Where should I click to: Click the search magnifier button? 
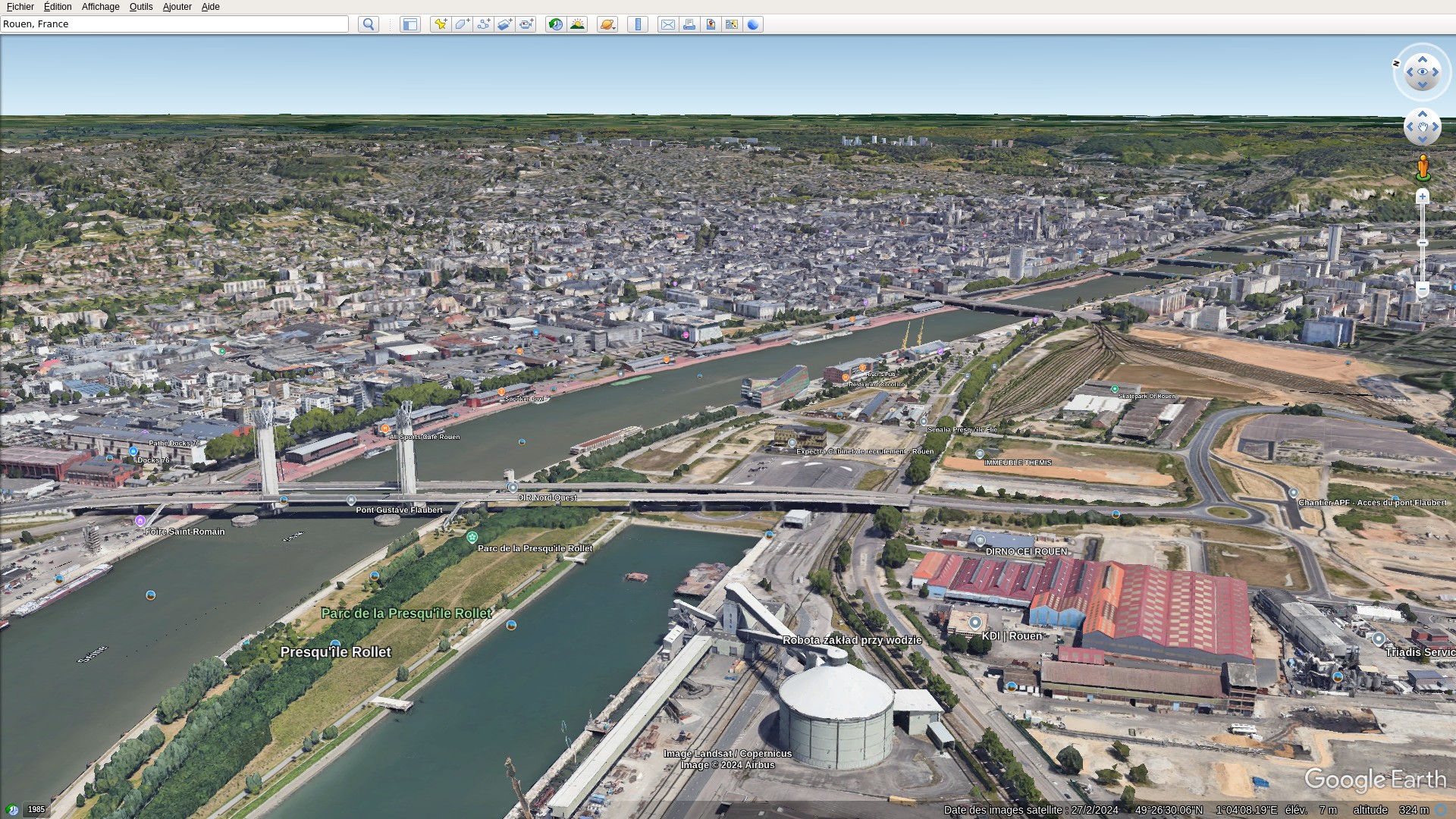point(369,24)
